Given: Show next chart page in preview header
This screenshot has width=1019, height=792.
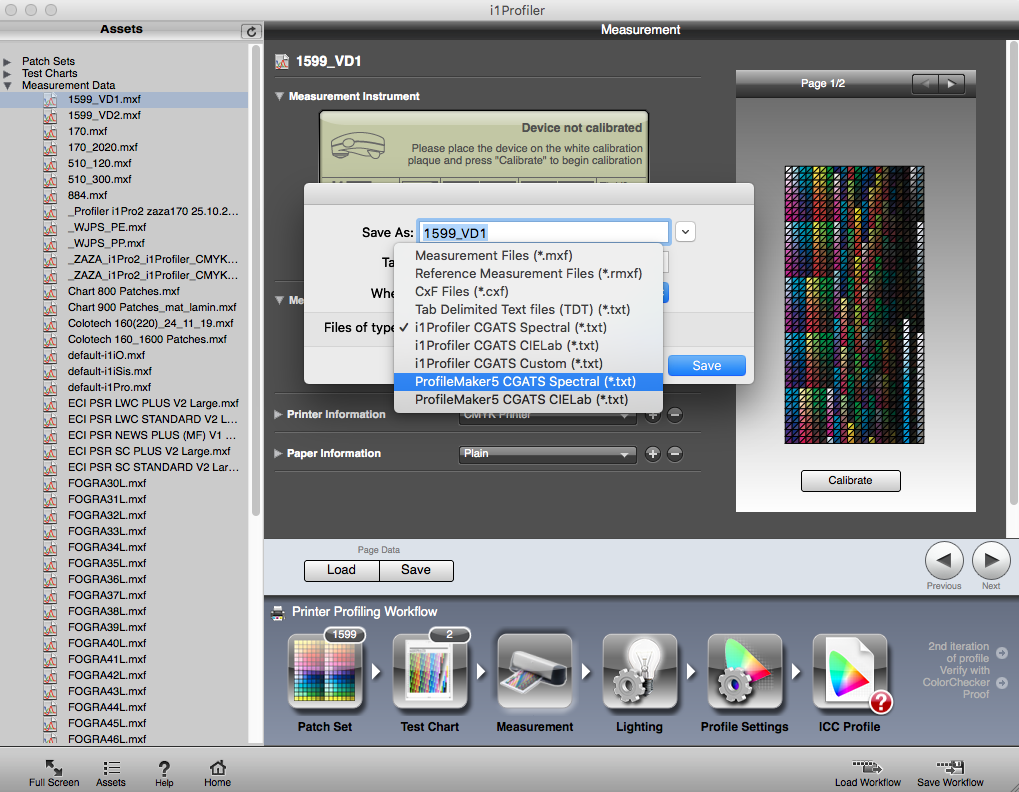Looking at the screenshot, I should point(951,83).
